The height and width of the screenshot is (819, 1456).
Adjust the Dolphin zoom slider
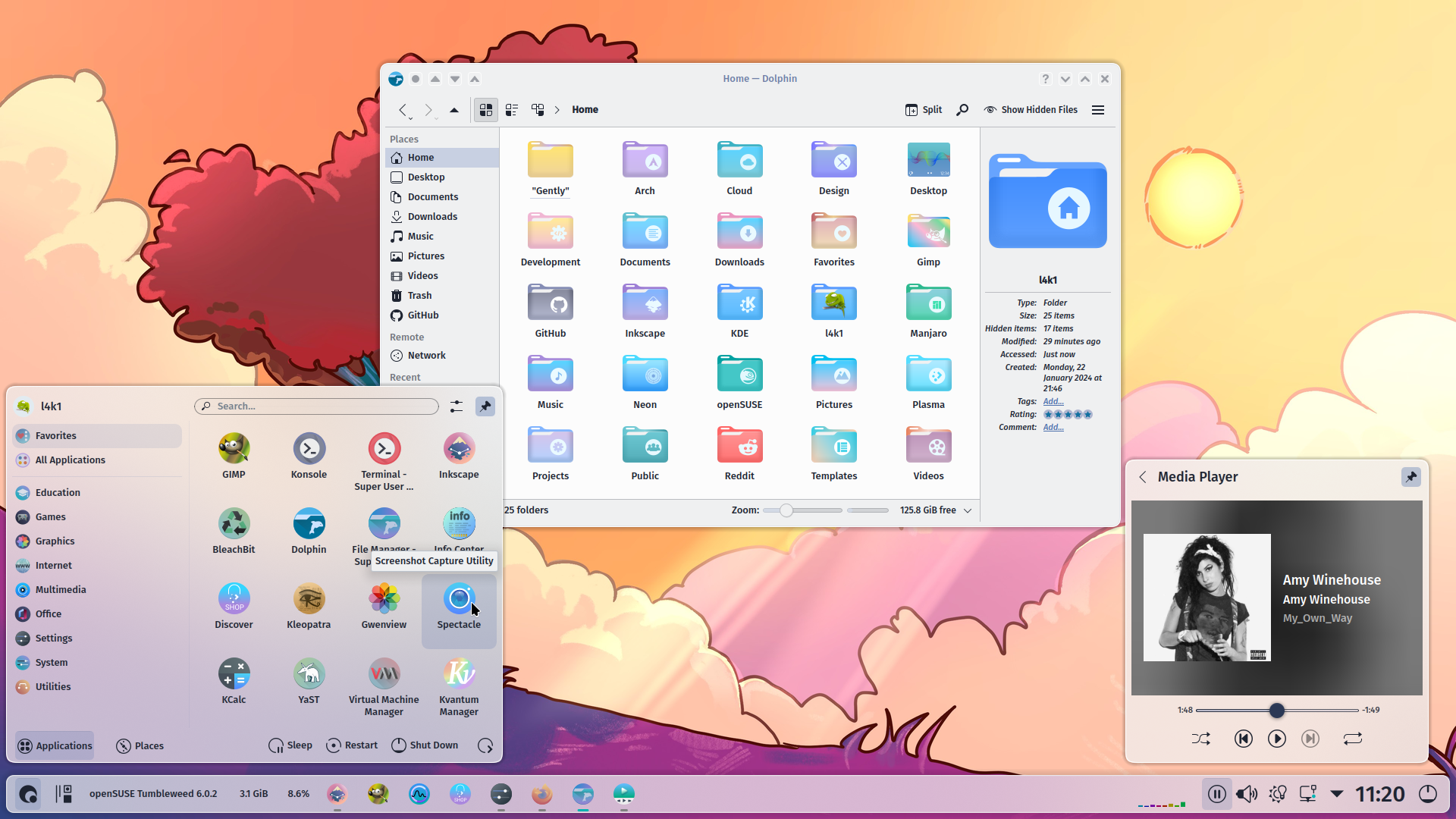[802, 510]
